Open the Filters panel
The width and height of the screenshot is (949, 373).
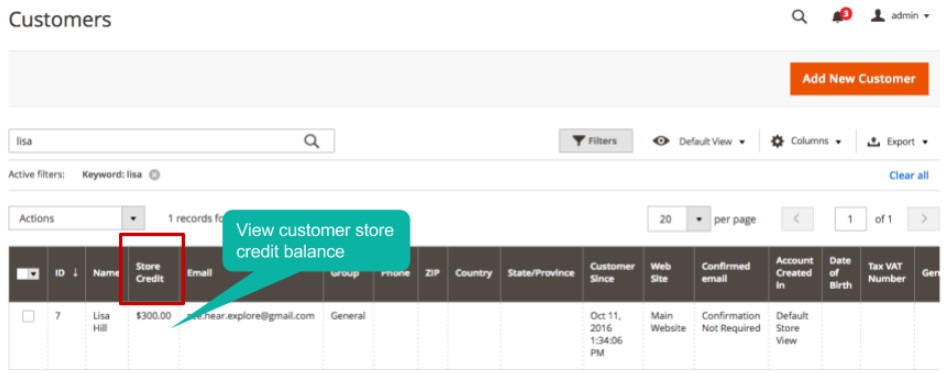point(596,140)
